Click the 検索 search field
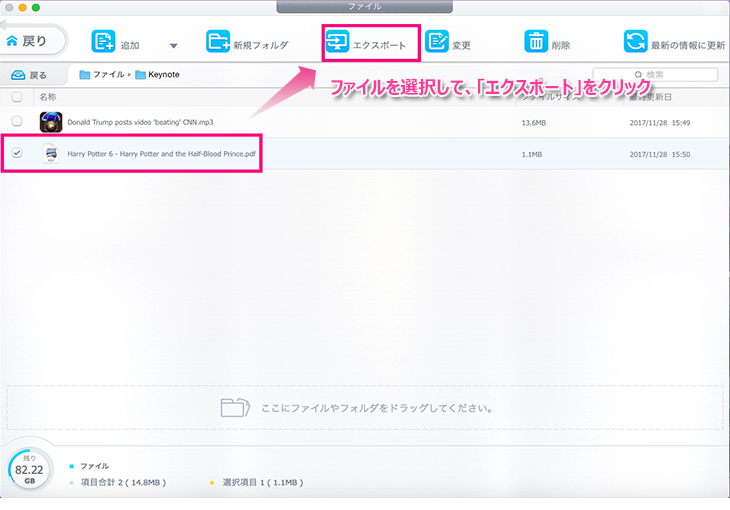 [x=655, y=75]
